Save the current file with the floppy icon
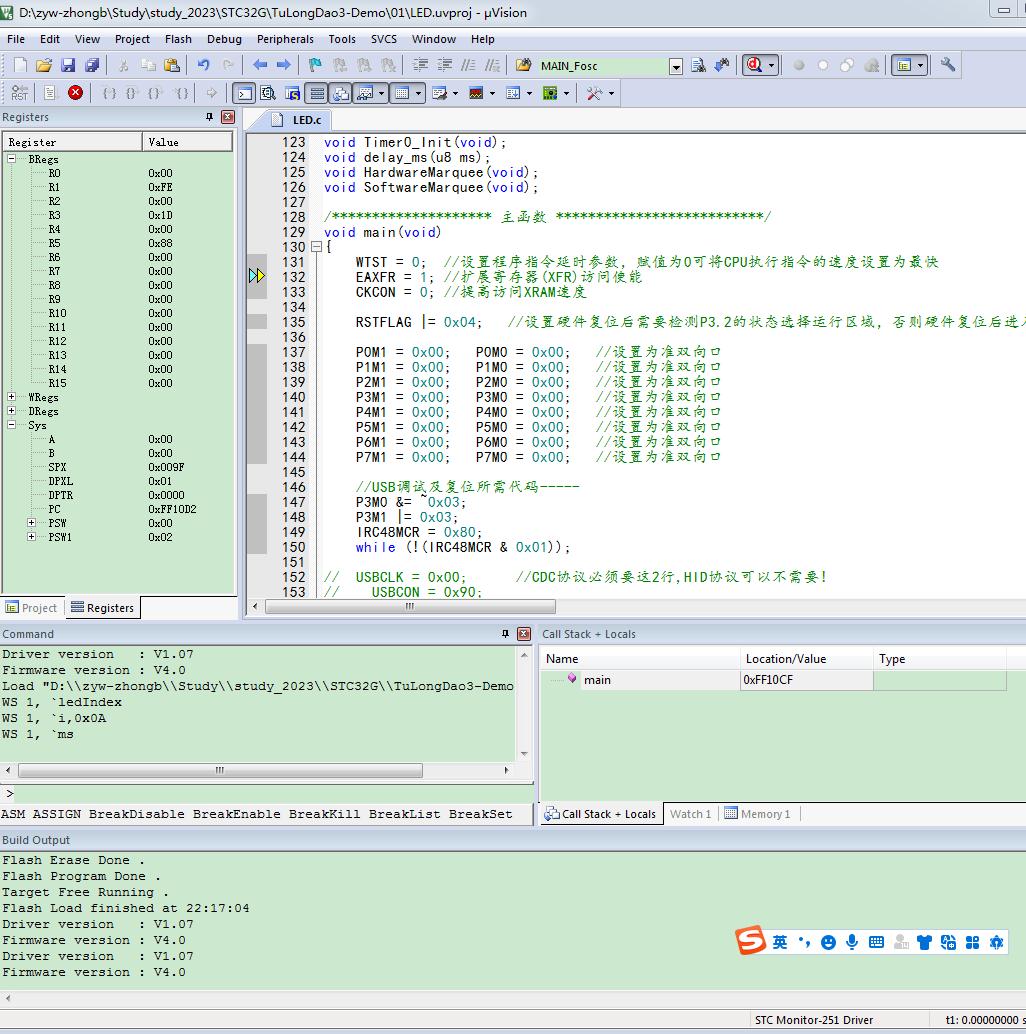Viewport: 1026px width, 1034px height. [68, 65]
